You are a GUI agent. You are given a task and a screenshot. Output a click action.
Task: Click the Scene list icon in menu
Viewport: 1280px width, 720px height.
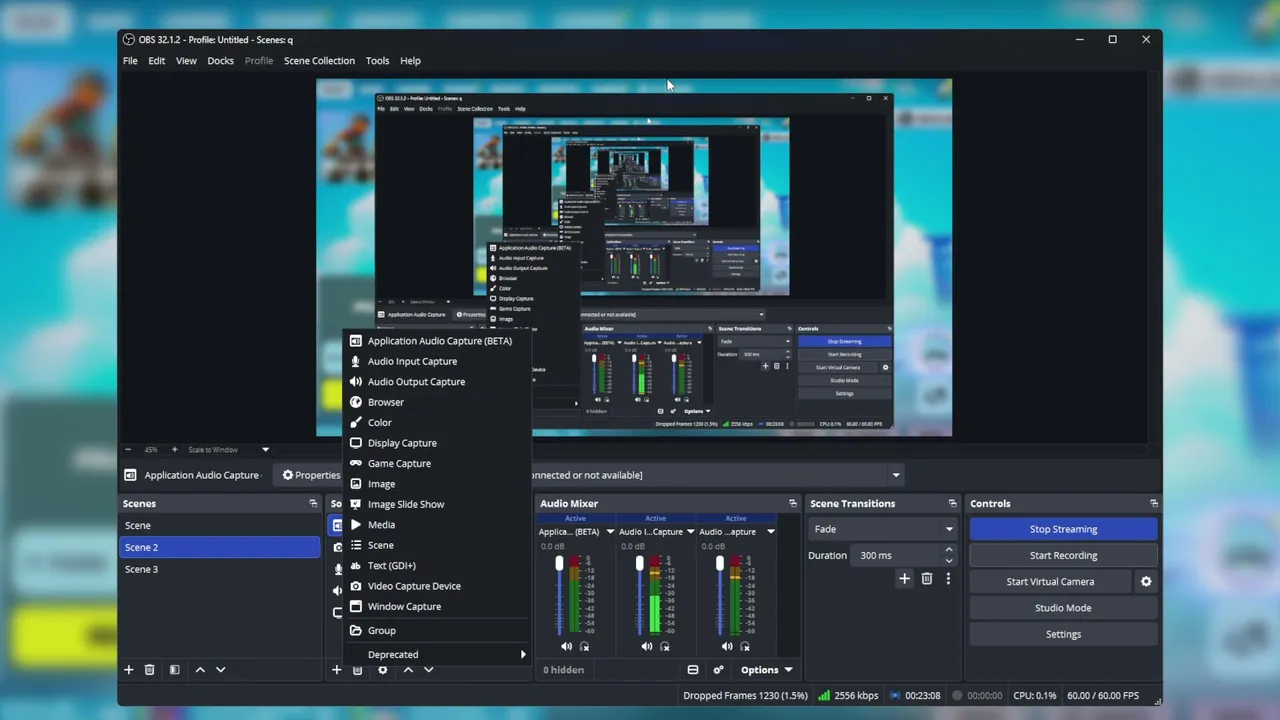tap(355, 545)
